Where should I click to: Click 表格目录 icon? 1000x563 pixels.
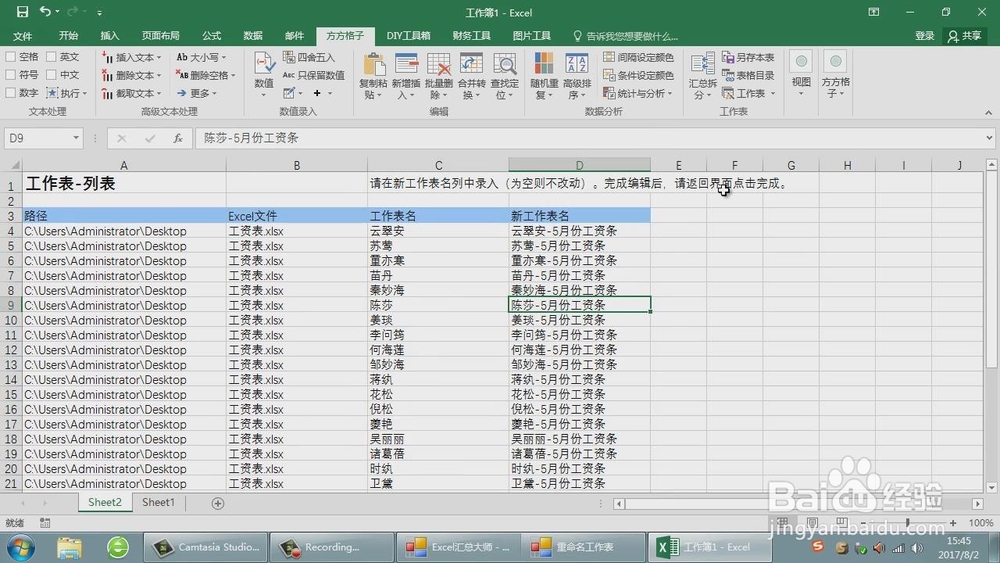(x=728, y=75)
